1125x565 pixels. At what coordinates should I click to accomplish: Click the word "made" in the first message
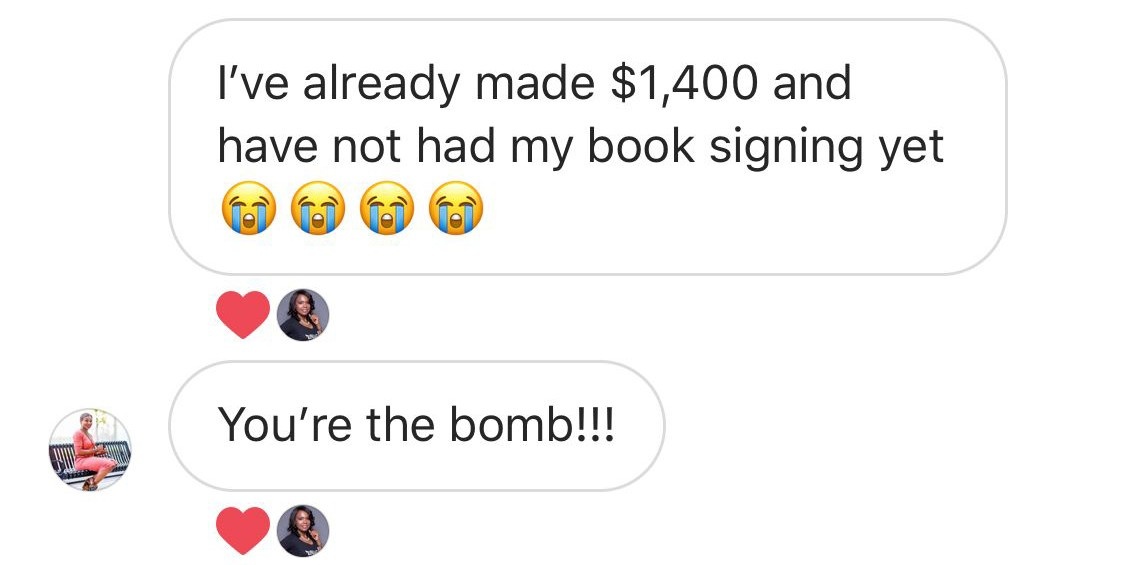click(x=535, y=83)
